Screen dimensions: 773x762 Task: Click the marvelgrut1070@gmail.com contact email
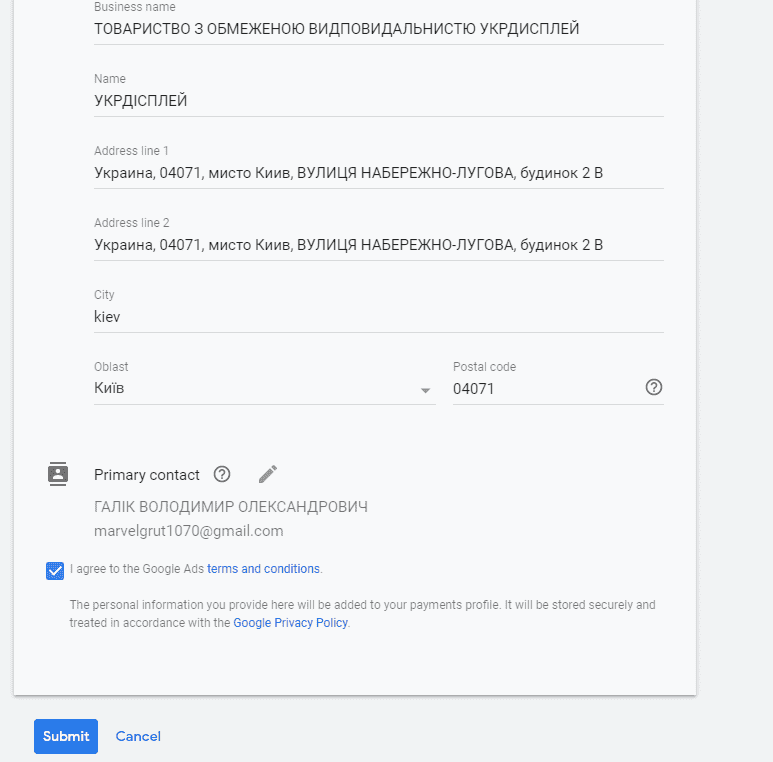point(189,531)
